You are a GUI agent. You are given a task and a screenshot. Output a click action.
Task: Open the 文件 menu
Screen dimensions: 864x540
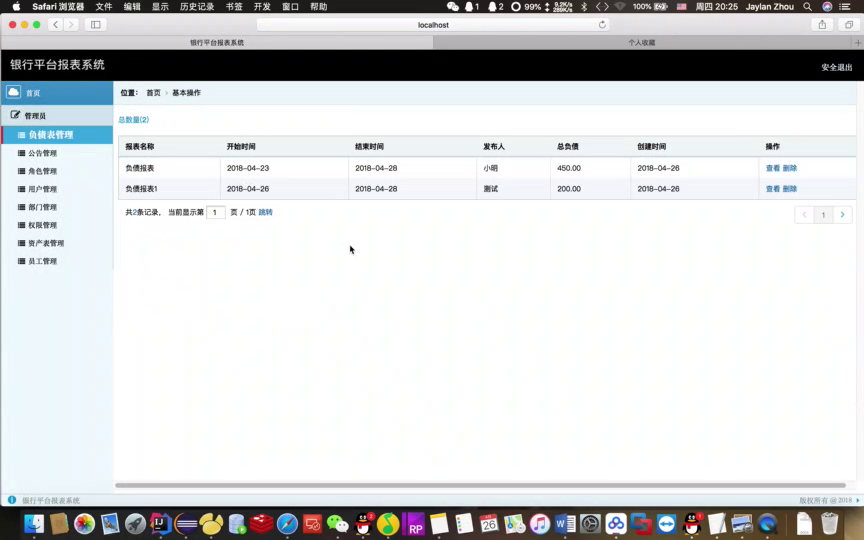click(x=104, y=7)
